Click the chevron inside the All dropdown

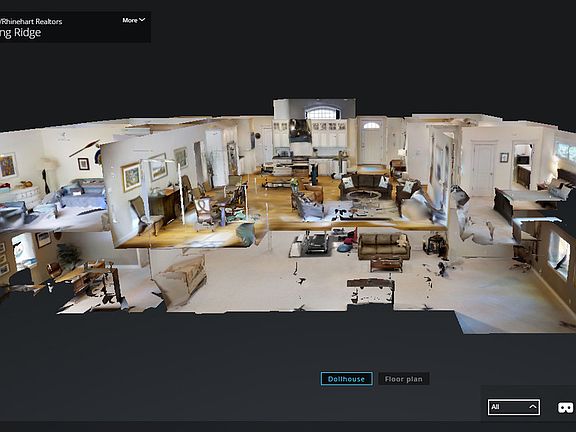pos(532,407)
